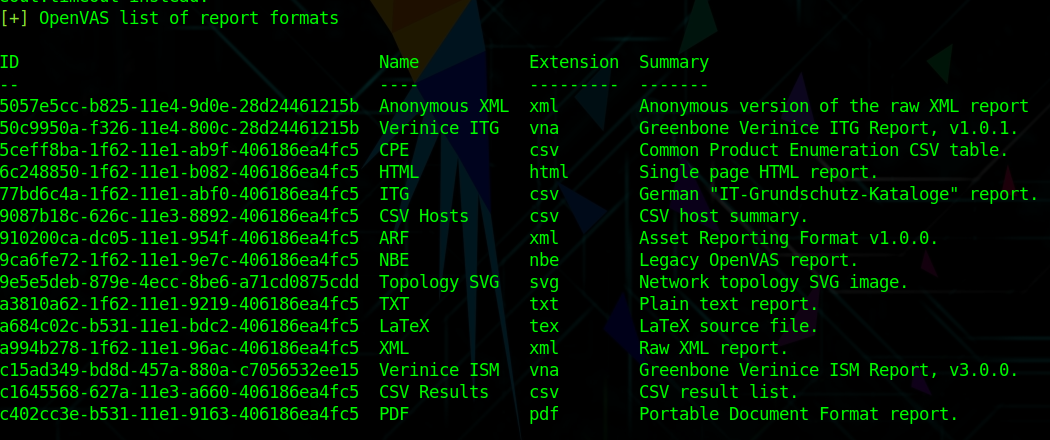Click the ID starting with a994b278

point(179,348)
